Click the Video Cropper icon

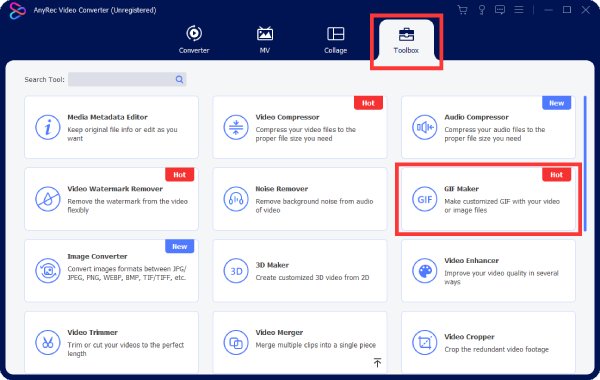pyautogui.click(x=424, y=342)
